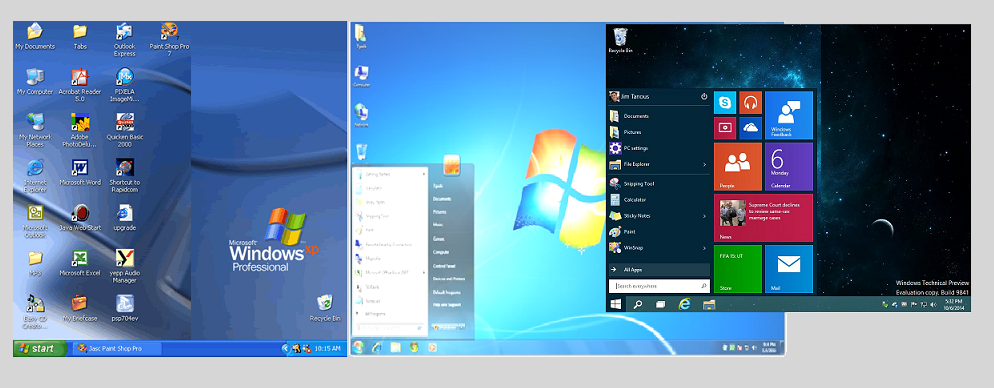The width and height of the screenshot is (994, 388).
Task: Open the People tile
Action: point(738,167)
